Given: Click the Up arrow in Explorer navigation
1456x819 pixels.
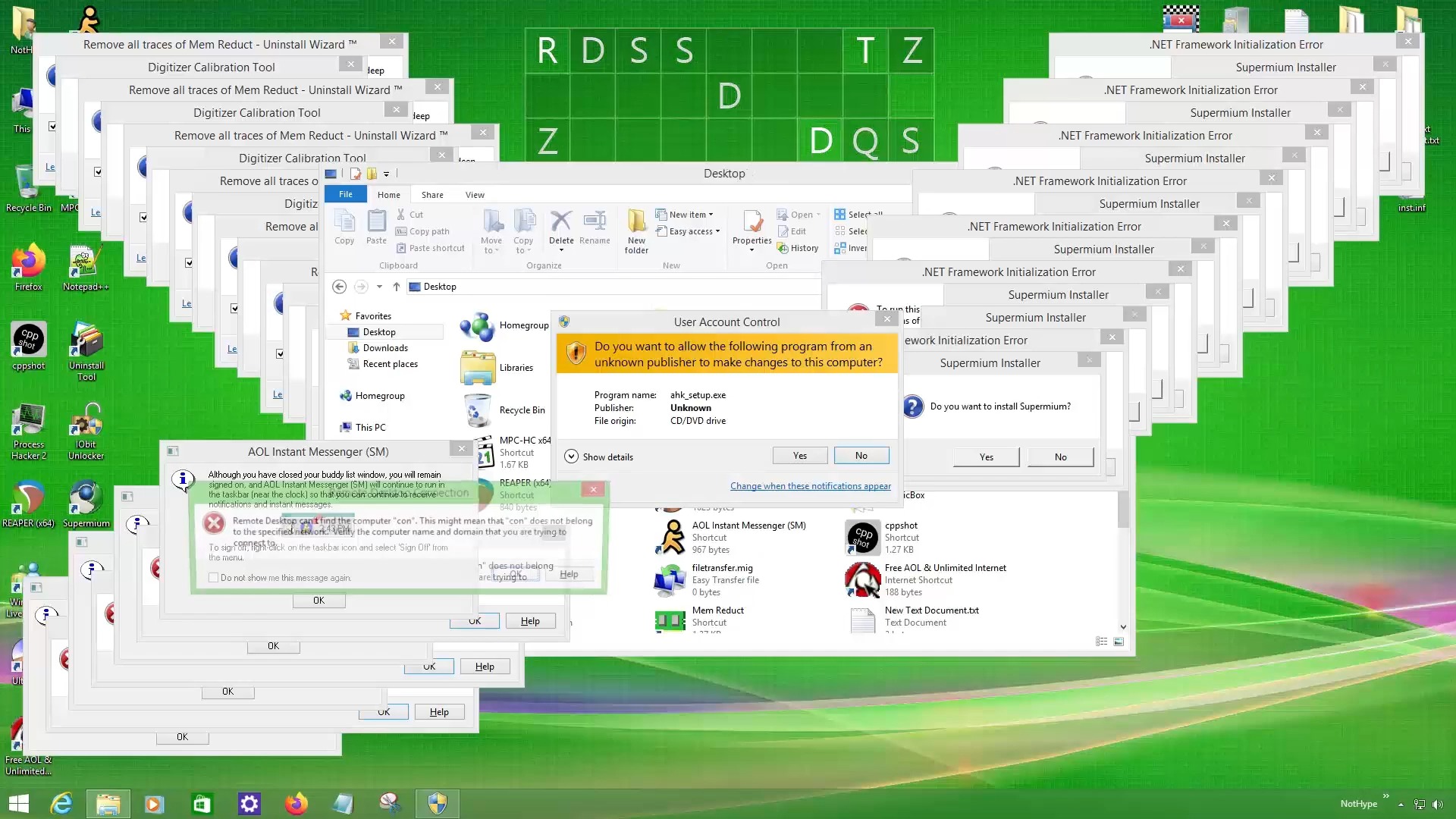Looking at the screenshot, I should pyautogui.click(x=396, y=287).
